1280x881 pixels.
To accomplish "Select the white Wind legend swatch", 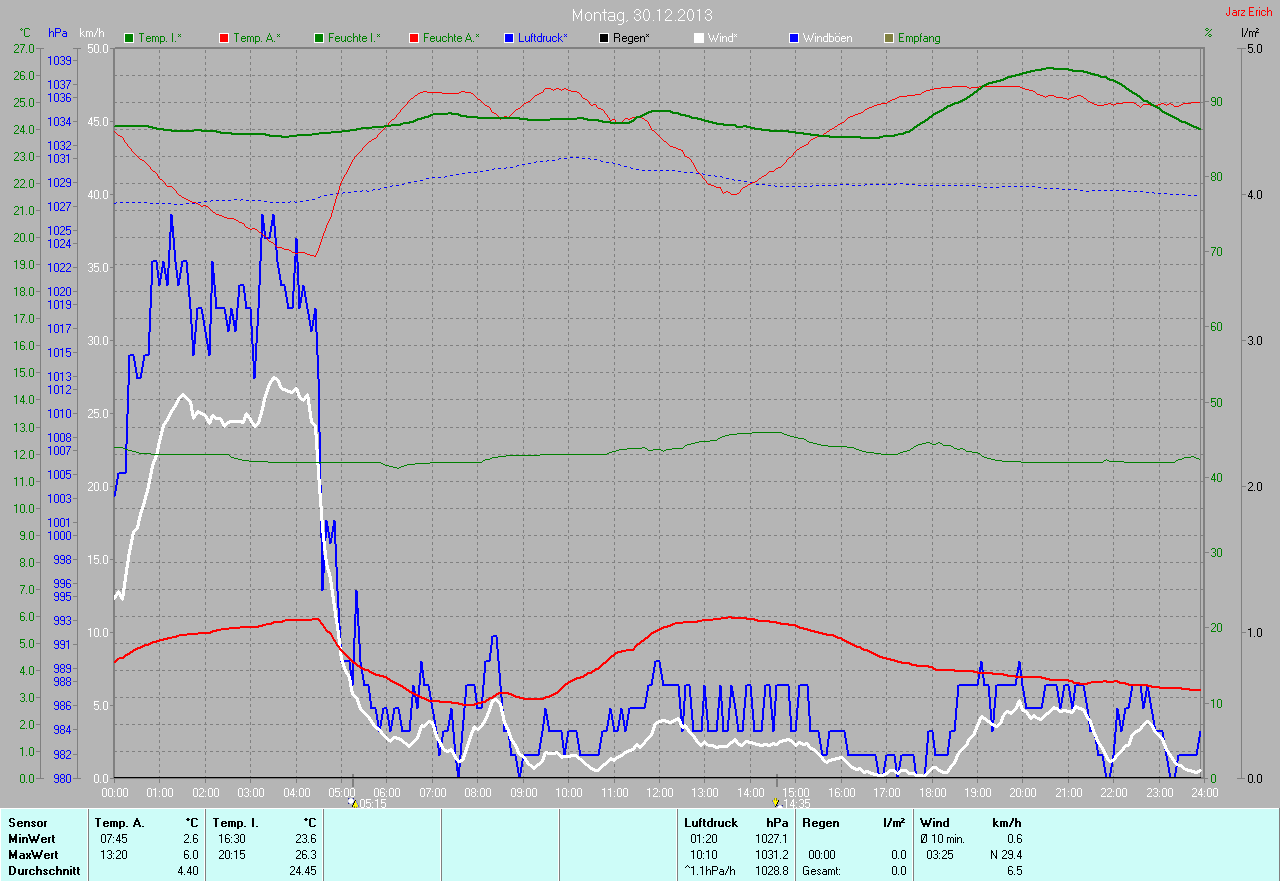I will tap(699, 38).
